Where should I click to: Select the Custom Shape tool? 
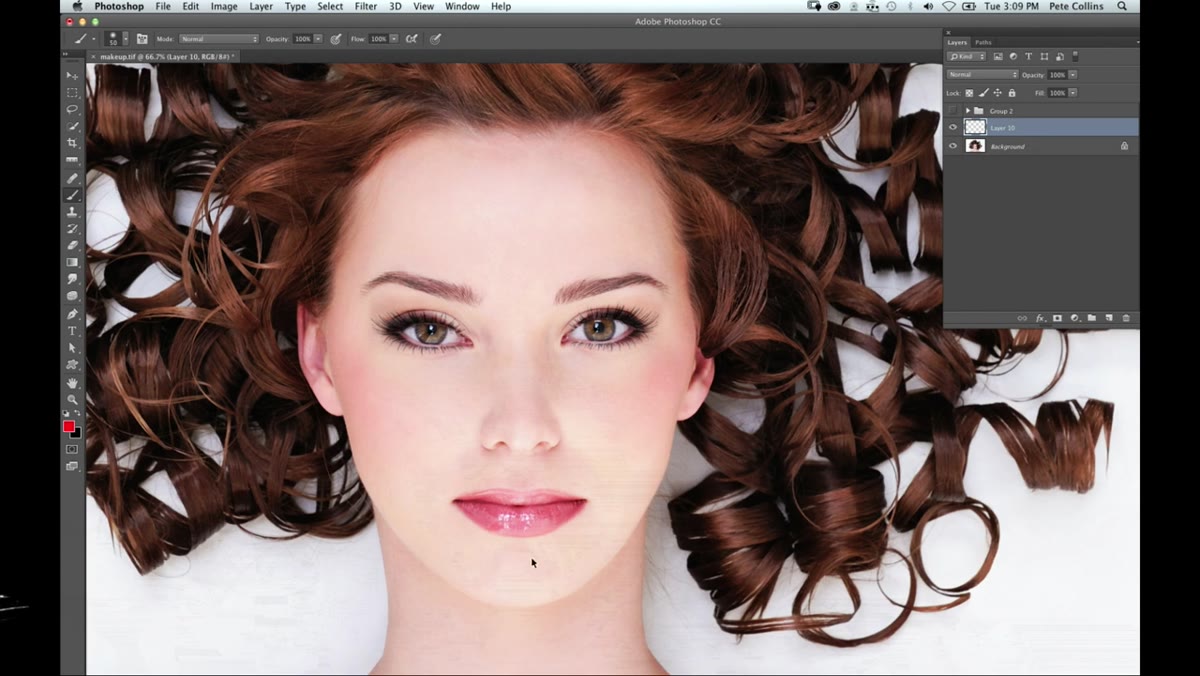click(72, 365)
